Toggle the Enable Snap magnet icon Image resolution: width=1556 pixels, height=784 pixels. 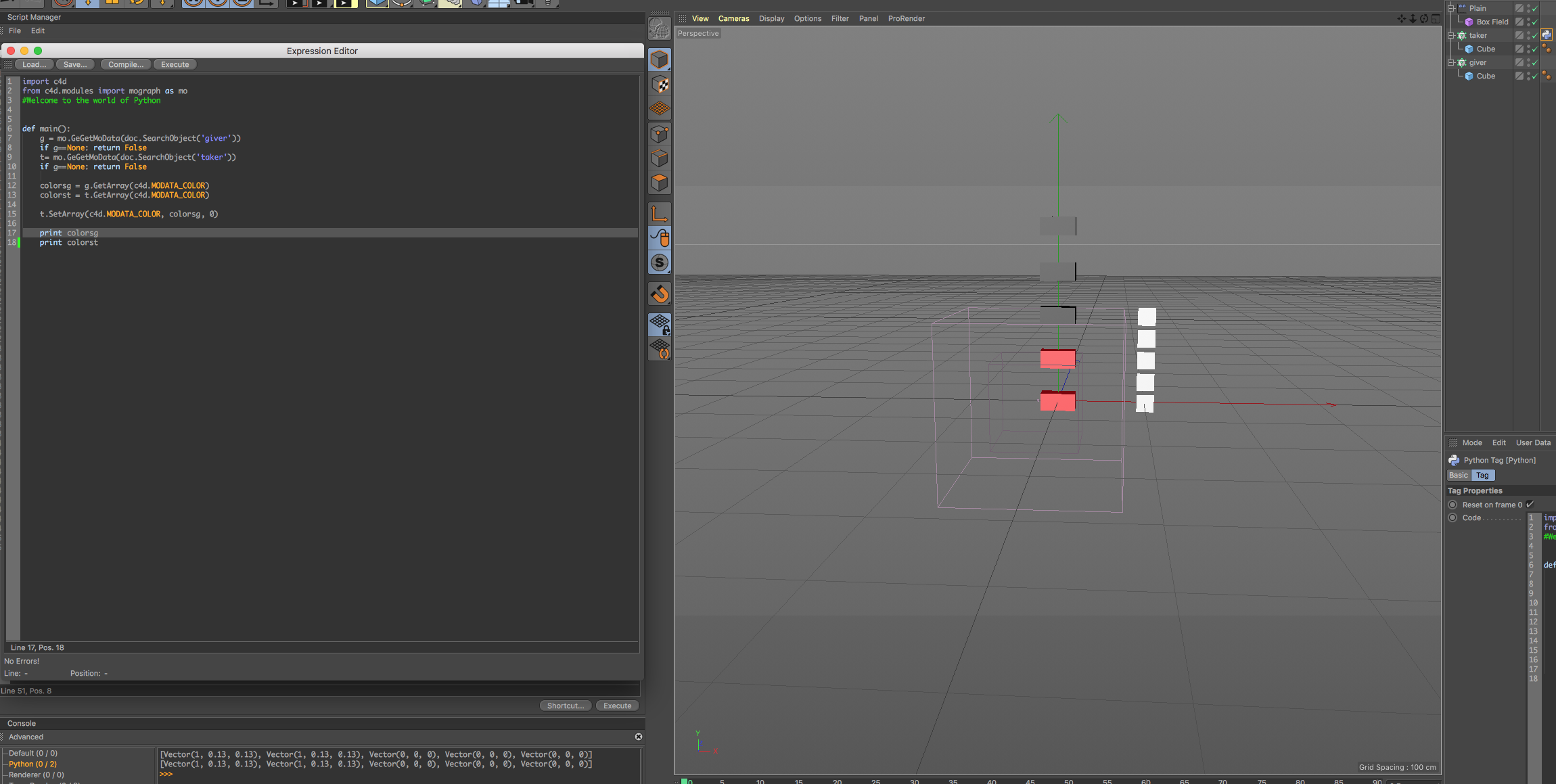pos(660,294)
